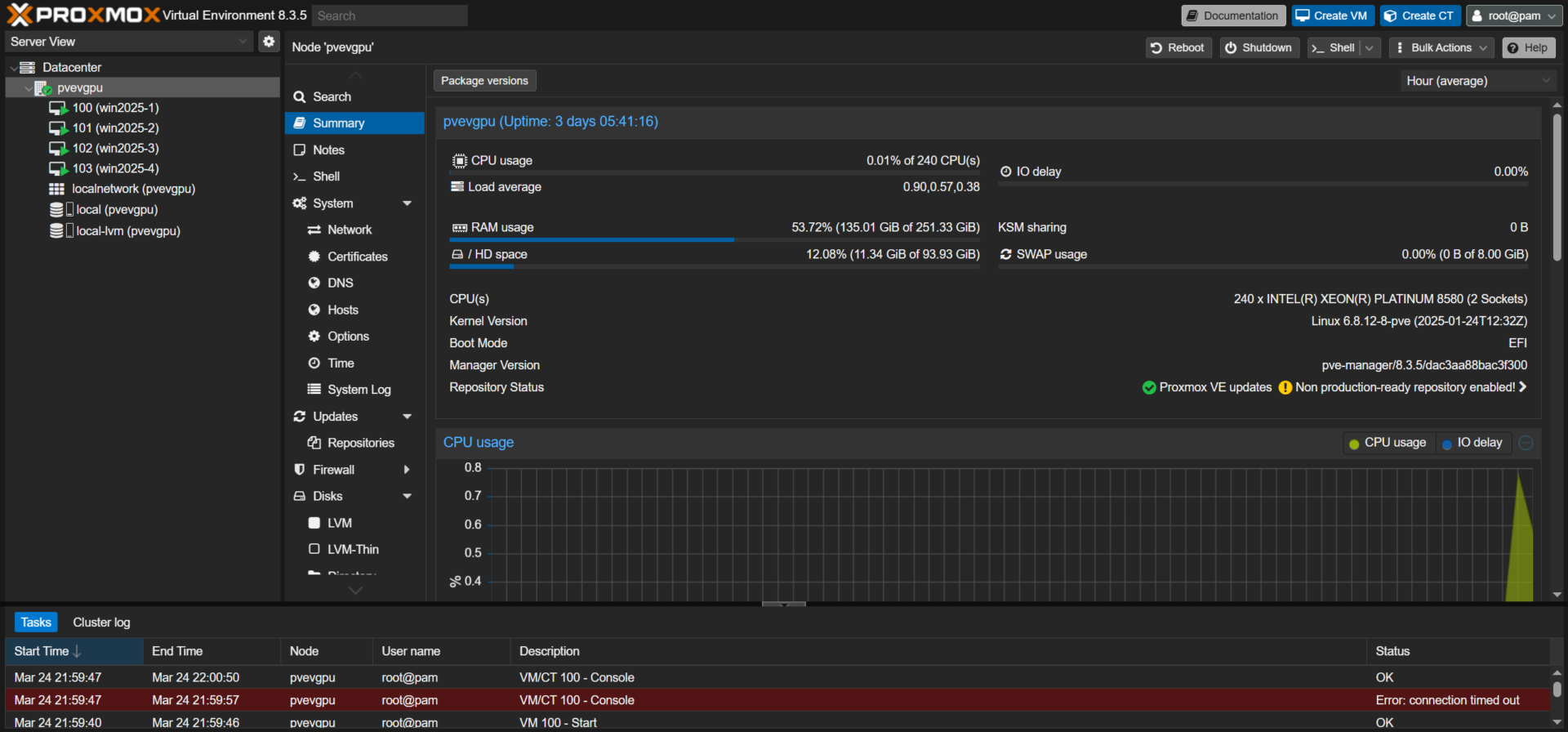Viewport: 1568px width, 732px height.
Task: Click the pvevgpu node icon in tree
Action: click(43, 87)
